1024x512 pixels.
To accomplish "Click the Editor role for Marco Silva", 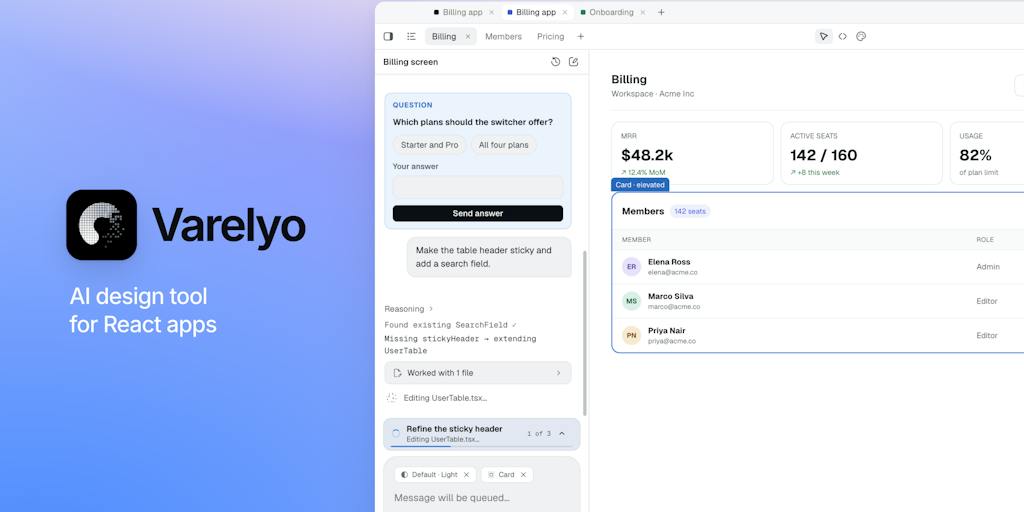I will coord(987,301).
